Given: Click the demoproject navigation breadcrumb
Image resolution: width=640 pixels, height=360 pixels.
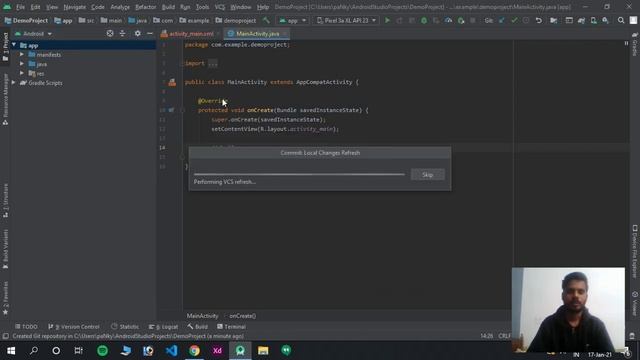Looking at the screenshot, I should click(236, 20).
